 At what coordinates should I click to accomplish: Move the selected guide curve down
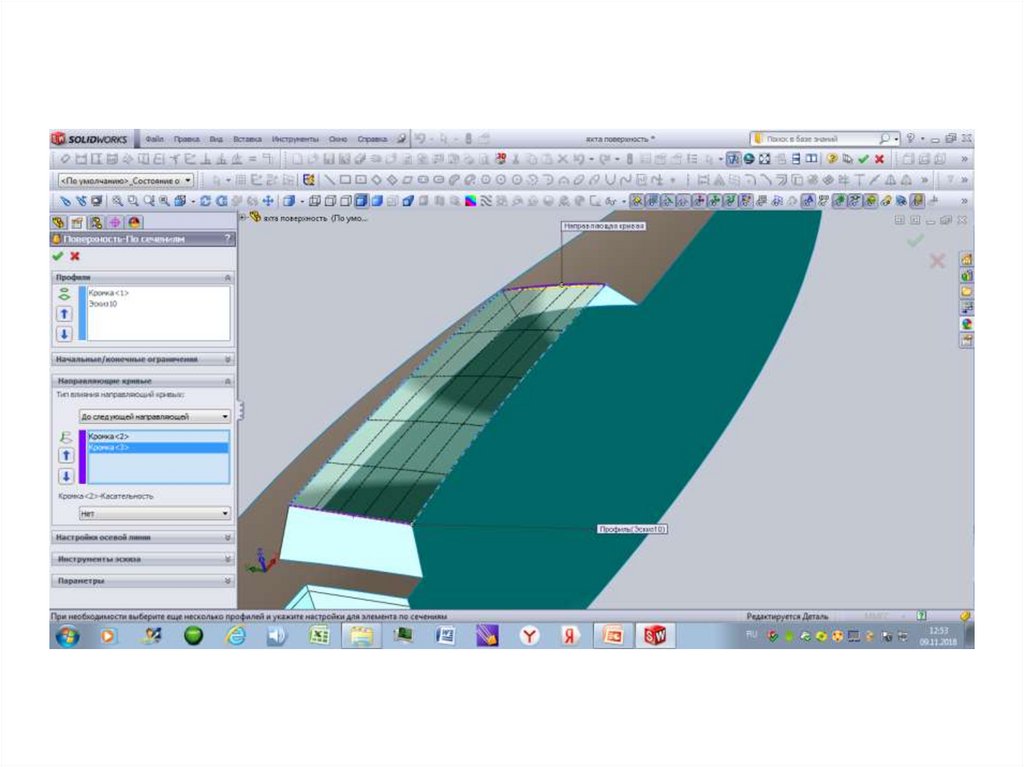click(65, 476)
